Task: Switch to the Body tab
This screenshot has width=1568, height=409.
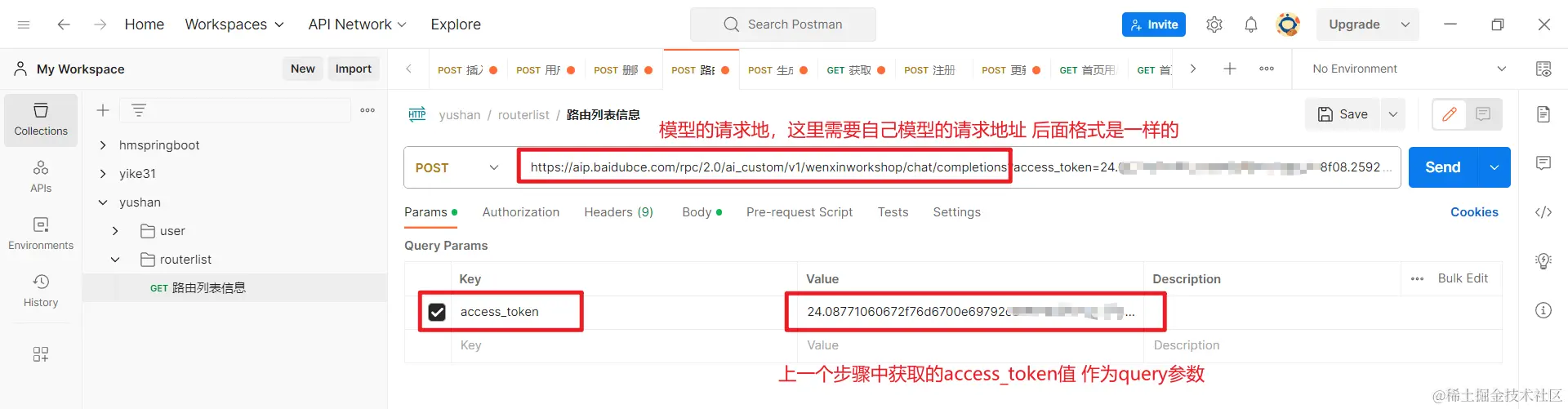Action: [x=702, y=212]
